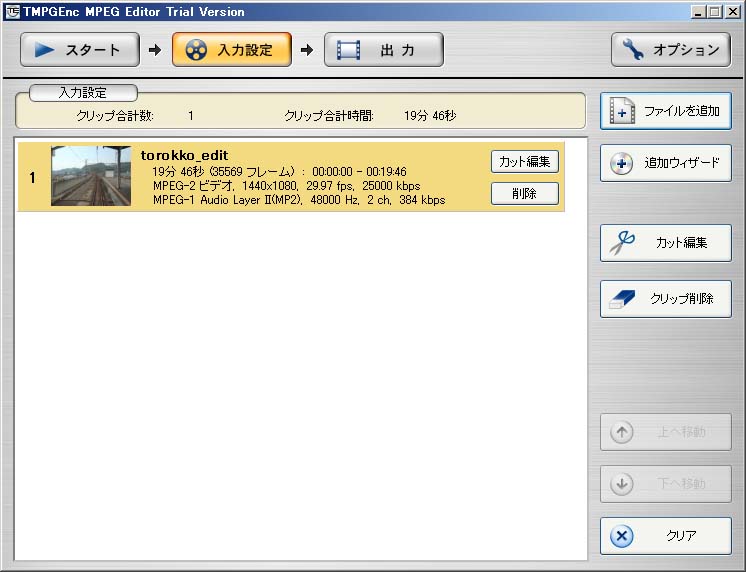Click the down arrow icon on 下へ移動
This screenshot has height=572, width=746.
tap(621, 484)
